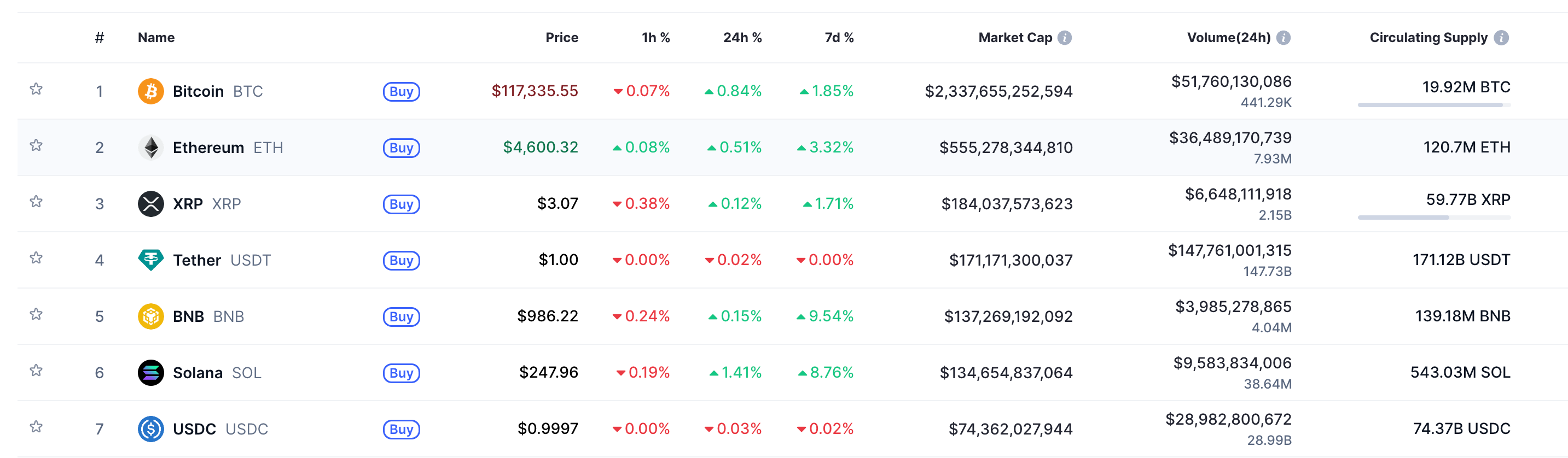Click XRP circulating supply progress bar
Image resolution: width=1568 pixels, height=458 pixels.
pyautogui.click(x=1433, y=217)
